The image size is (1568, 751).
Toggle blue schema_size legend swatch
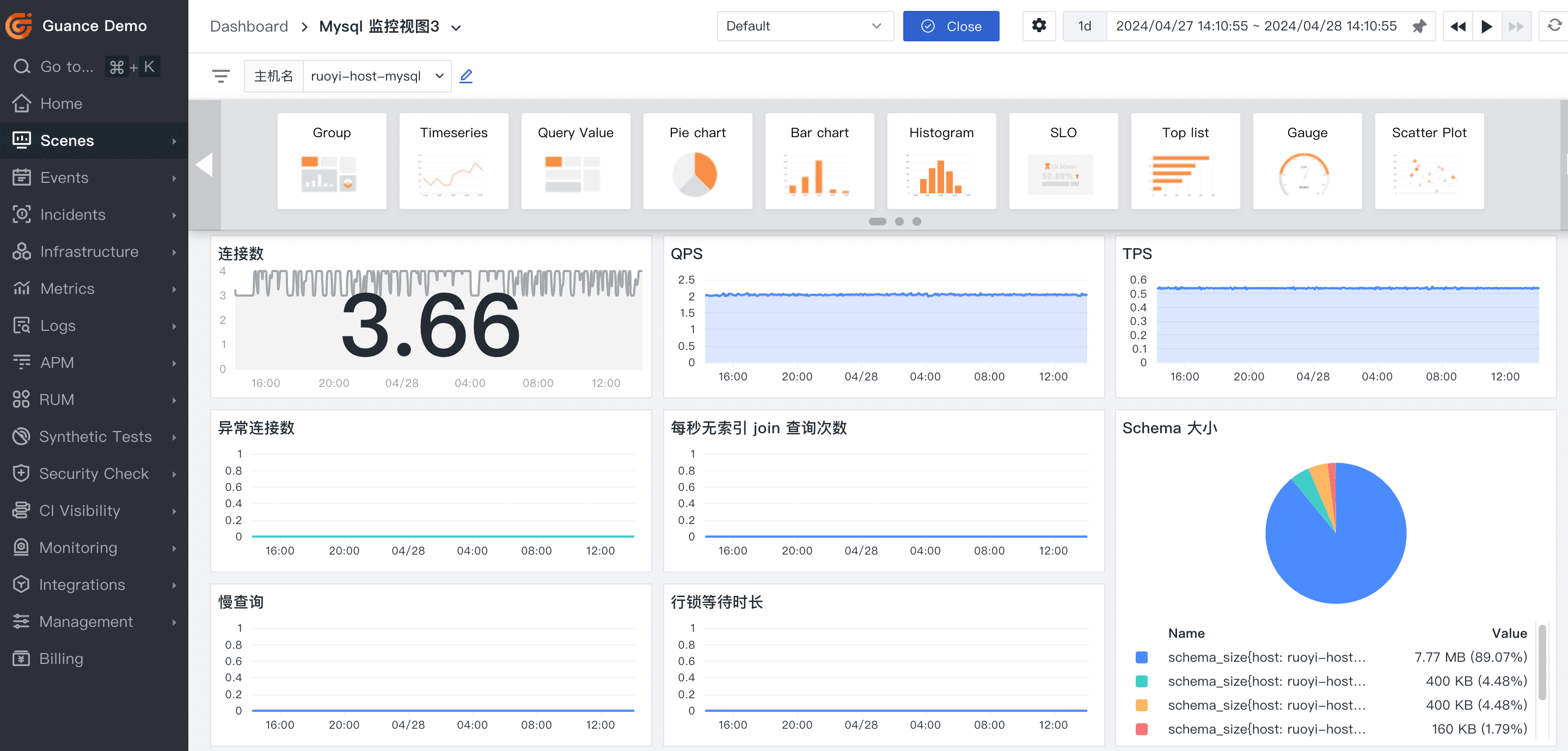click(x=1141, y=657)
